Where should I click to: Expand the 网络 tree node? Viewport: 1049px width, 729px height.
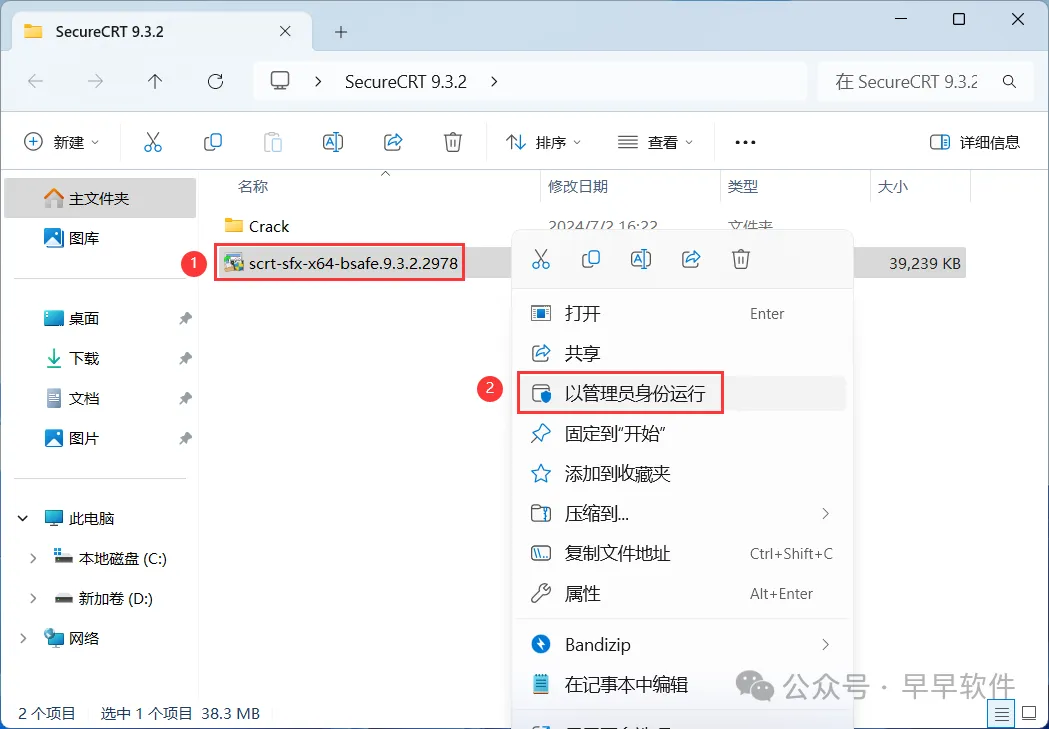pos(23,639)
